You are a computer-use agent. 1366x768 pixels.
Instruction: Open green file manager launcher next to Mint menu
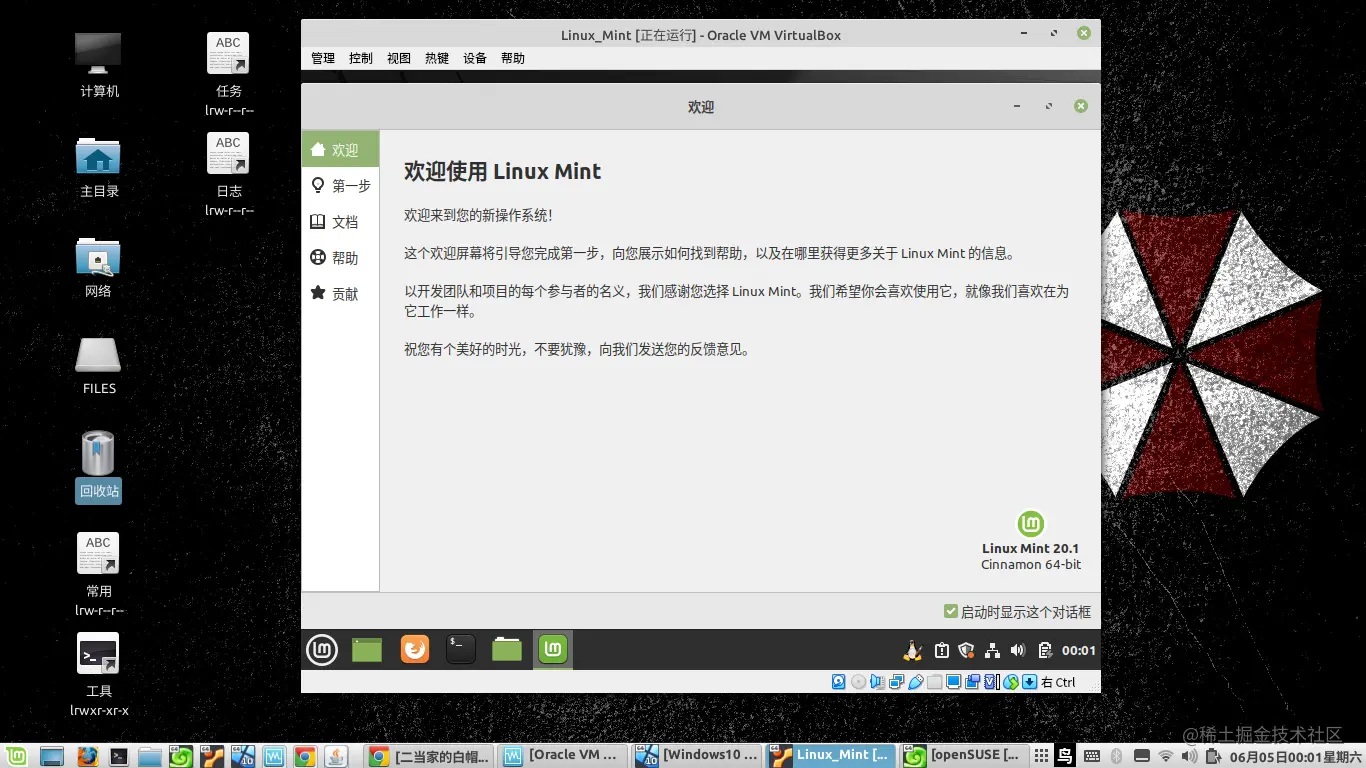[367, 650]
